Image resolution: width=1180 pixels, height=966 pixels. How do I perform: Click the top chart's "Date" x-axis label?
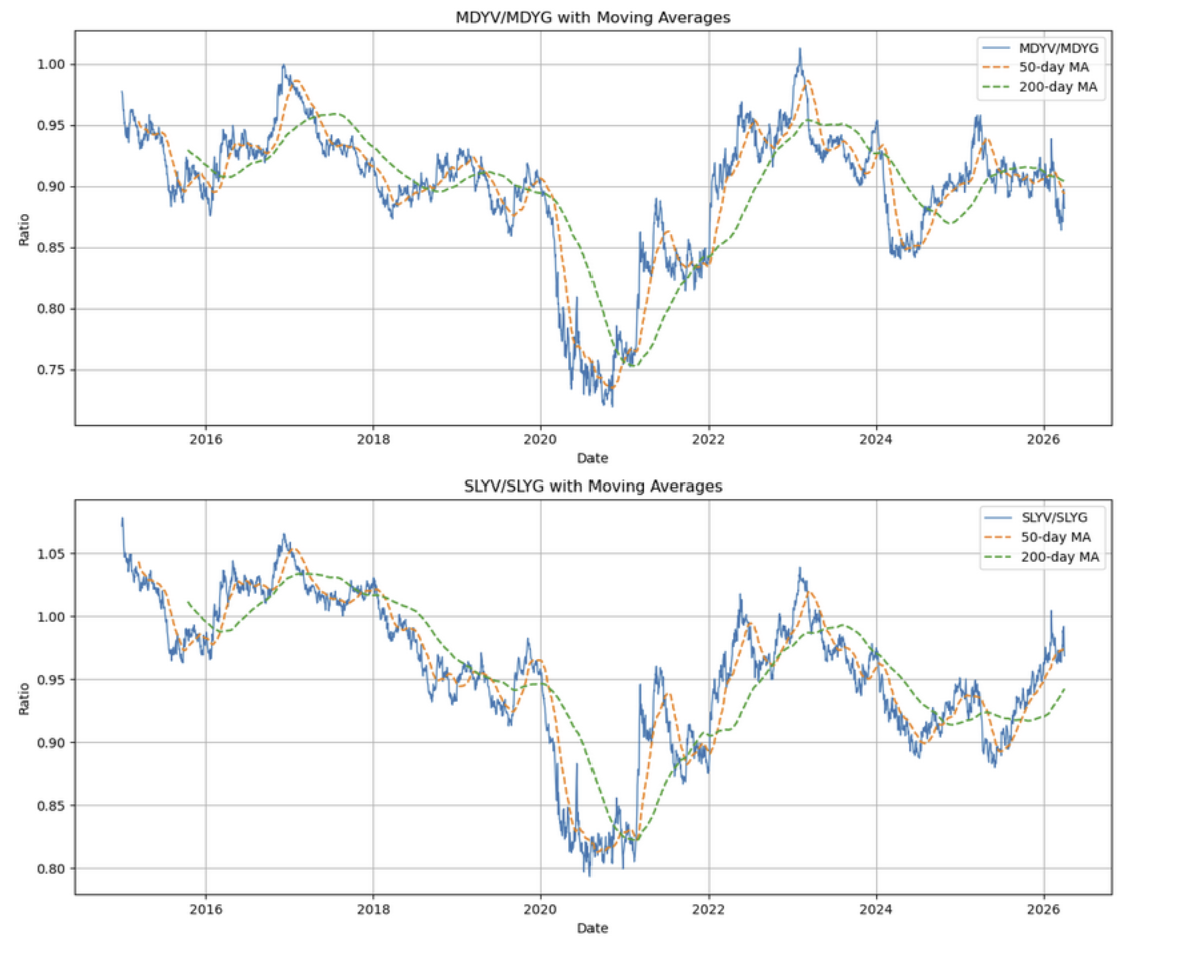point(591,459)
